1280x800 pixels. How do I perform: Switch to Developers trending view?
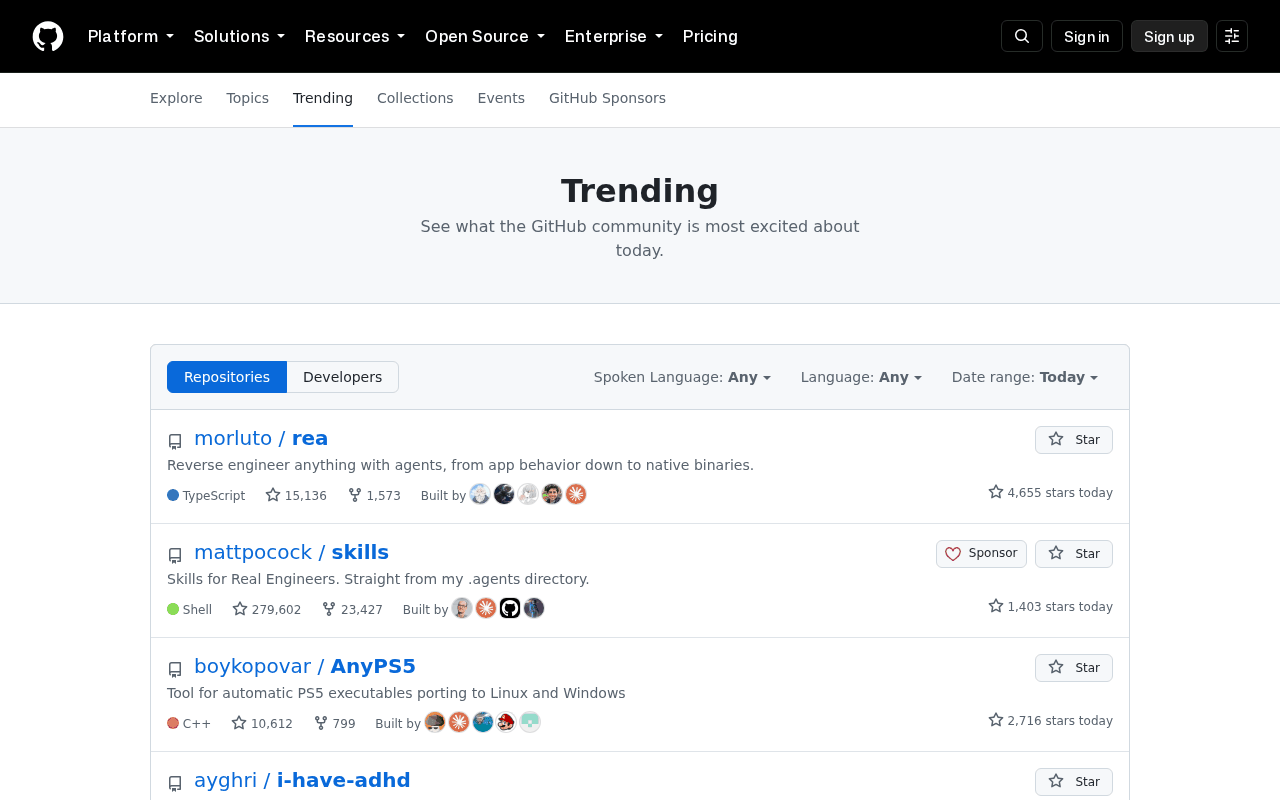[342, 377]
